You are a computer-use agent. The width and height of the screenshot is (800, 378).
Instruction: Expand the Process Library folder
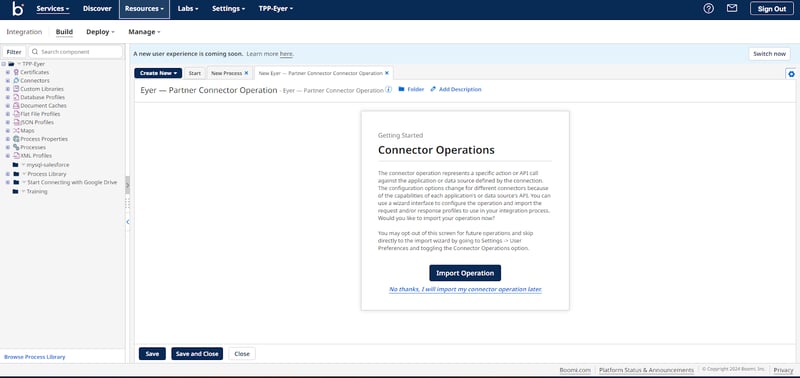(8, 174)
